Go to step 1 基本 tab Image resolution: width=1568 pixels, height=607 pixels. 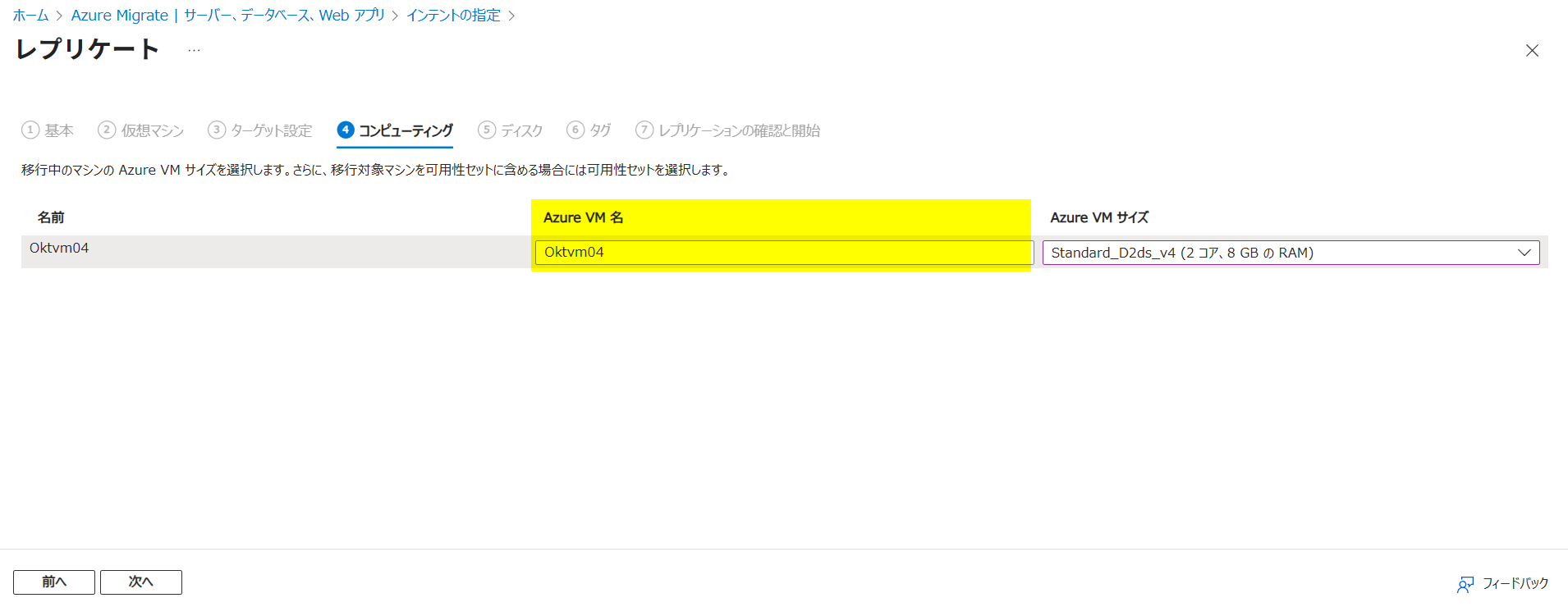(x=48, y=130)
